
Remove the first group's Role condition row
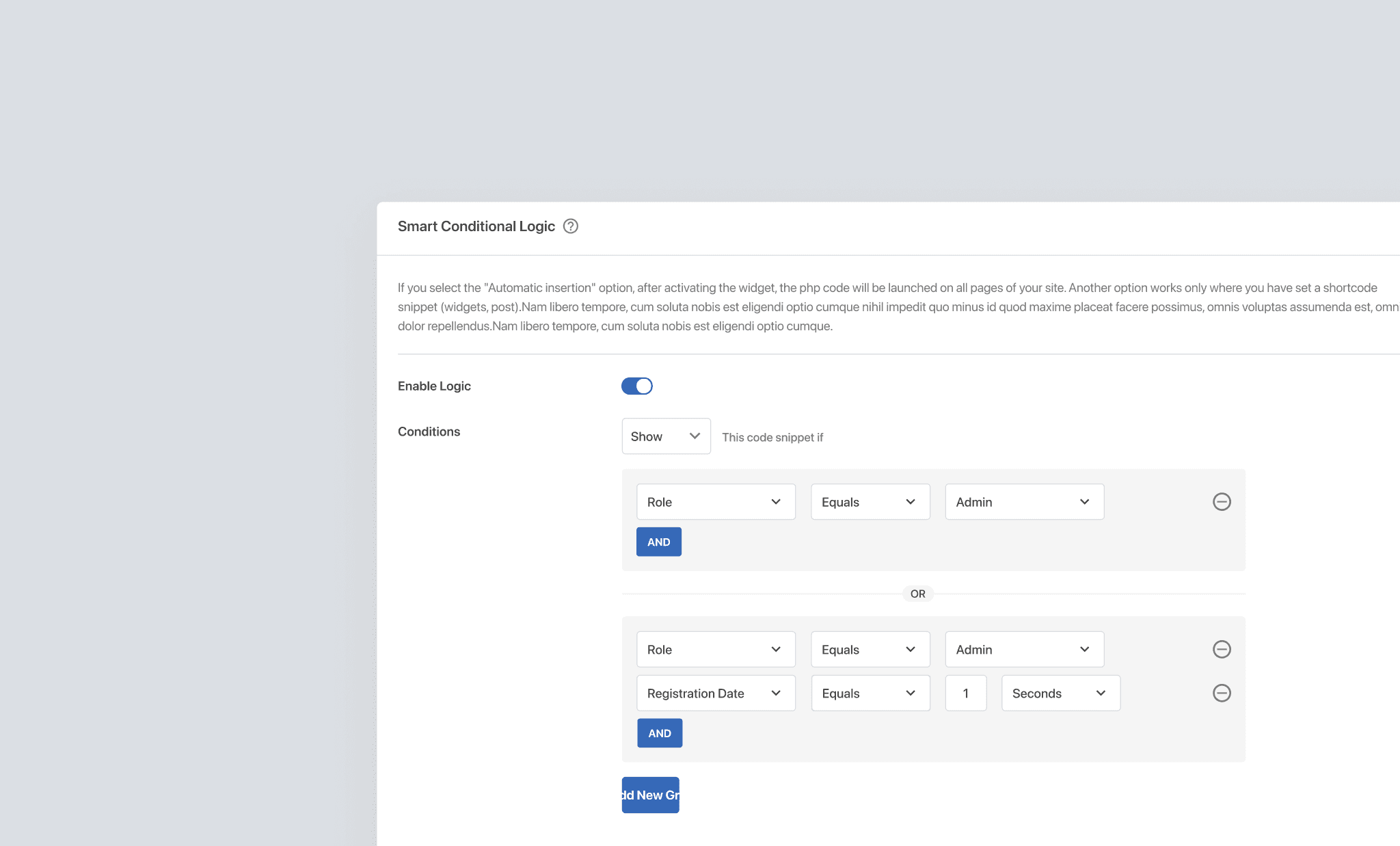[x=1222, y=502]
